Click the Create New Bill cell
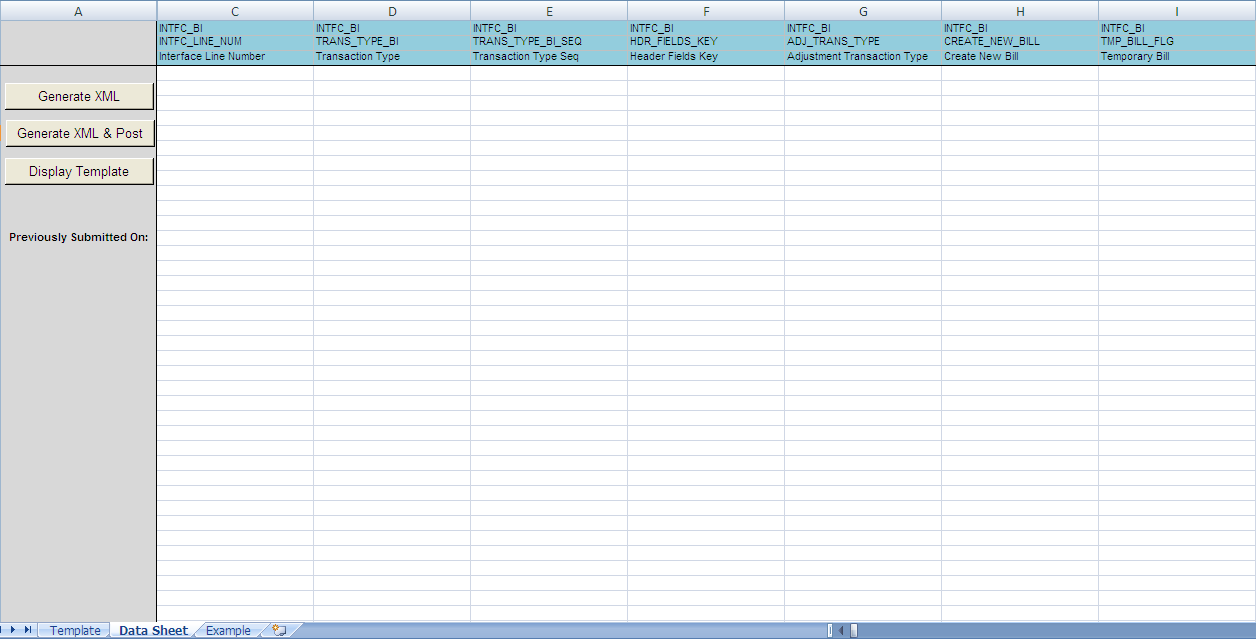1256x639 pixels. (1020, 57)
